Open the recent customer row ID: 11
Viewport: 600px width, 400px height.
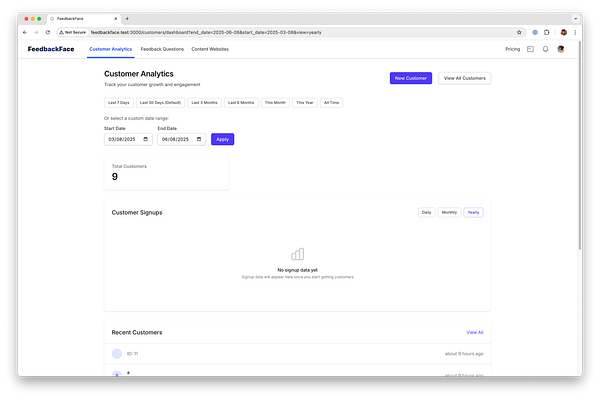(297, 354)
